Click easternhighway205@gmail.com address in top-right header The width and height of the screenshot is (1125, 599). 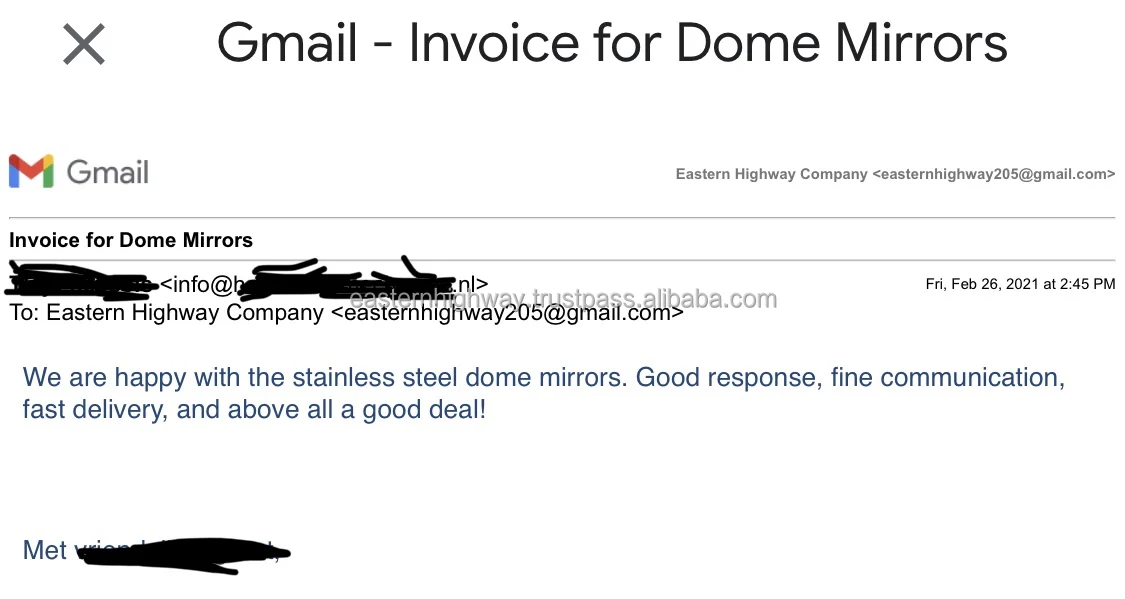click(993, 174)
